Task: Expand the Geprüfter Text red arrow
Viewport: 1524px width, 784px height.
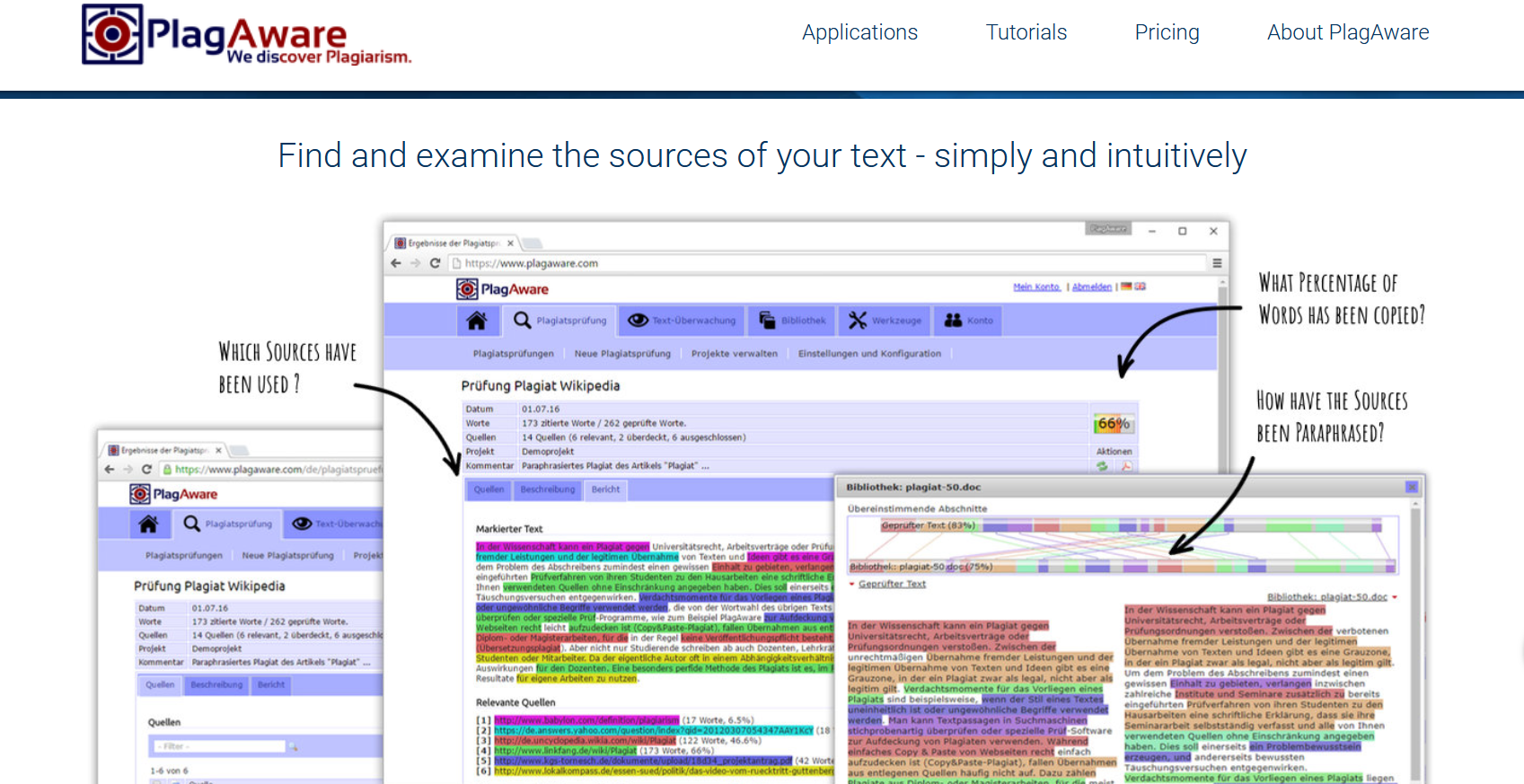Action: coord(851,585)
